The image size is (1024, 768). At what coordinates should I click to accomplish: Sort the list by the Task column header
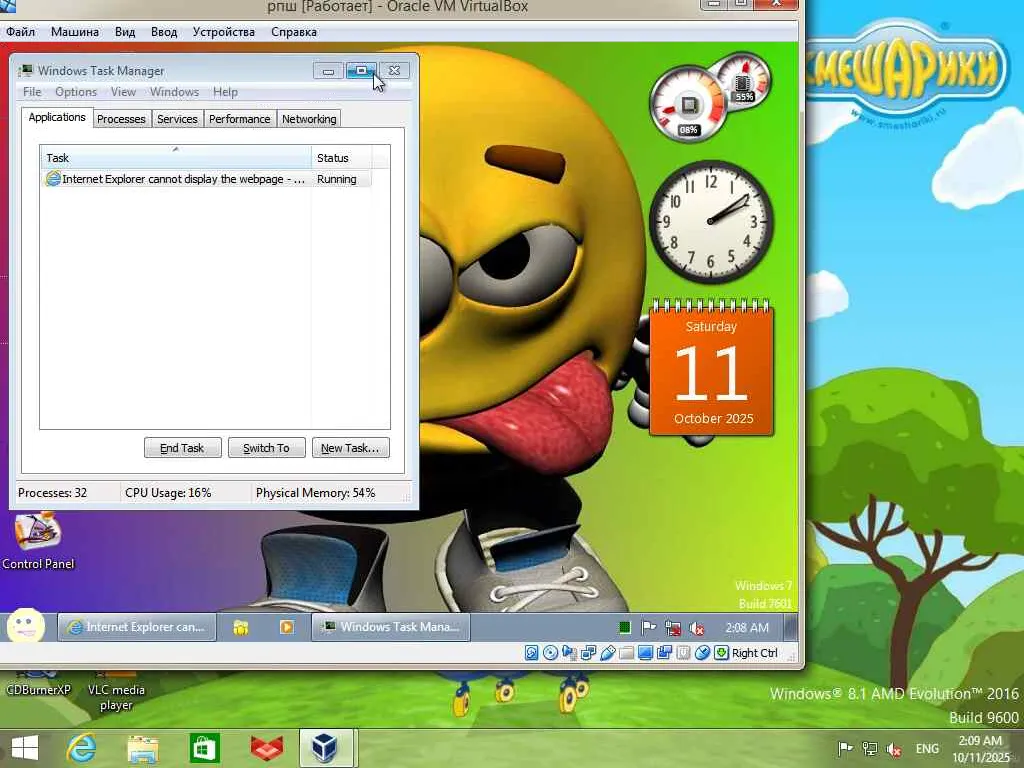pyautogui.click(x=176, y=158)
